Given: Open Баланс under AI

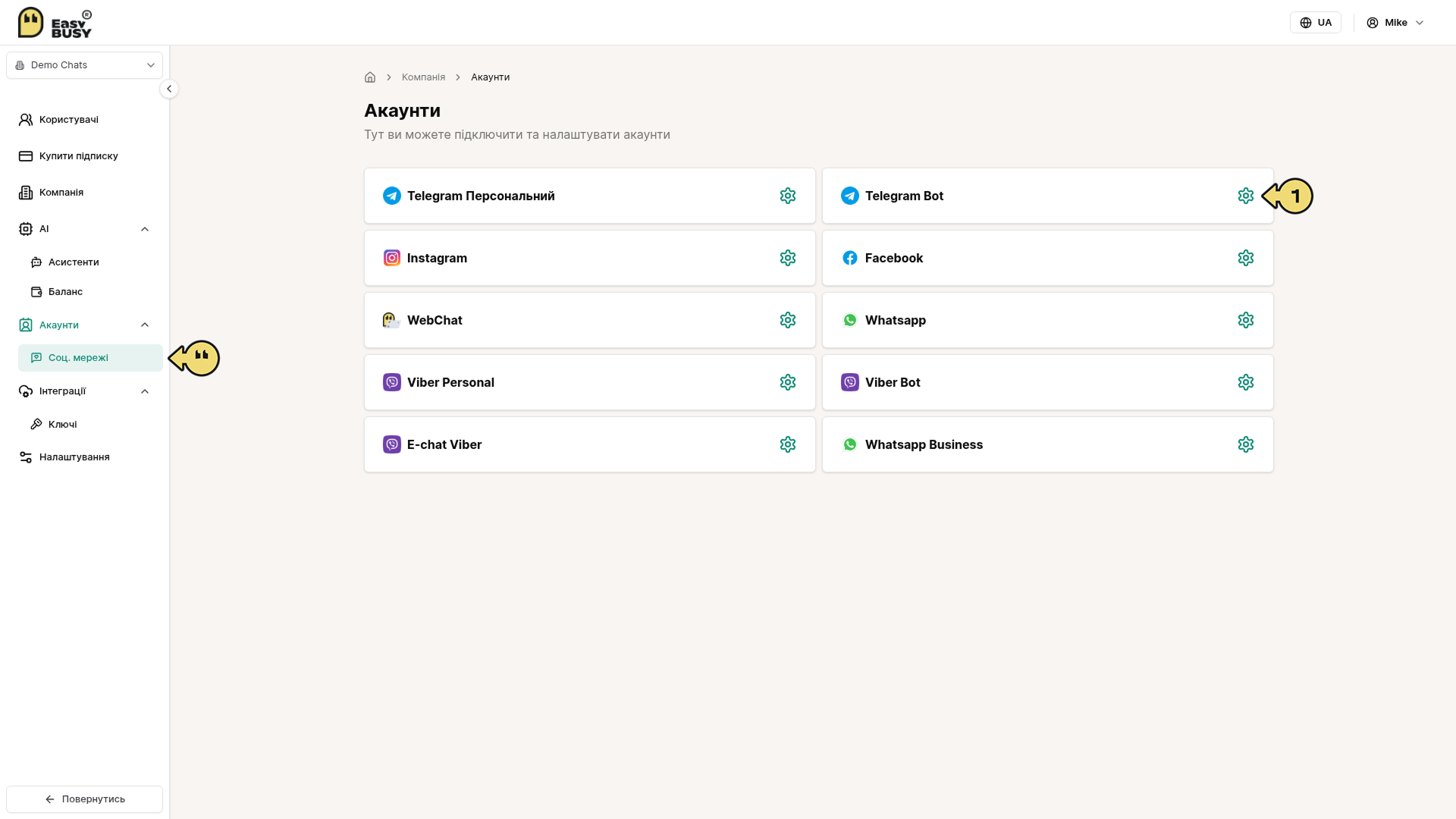Looking at the screenshot, I should point(90,292).
